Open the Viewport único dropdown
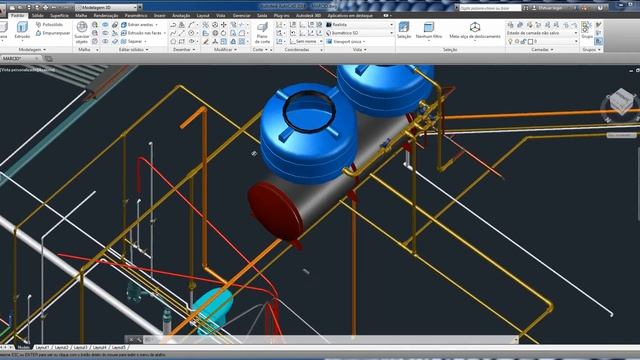The height and width of the screenshot is (360, 640). [346, 41]
